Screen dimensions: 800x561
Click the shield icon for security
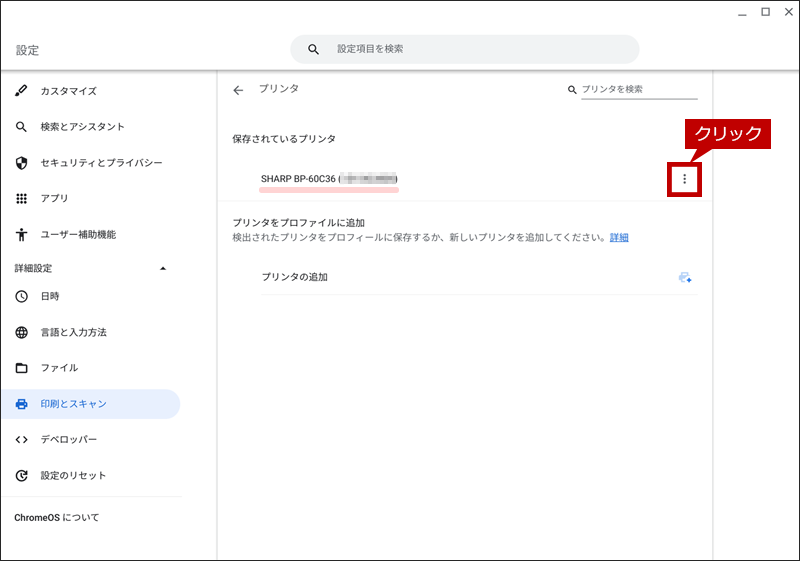(21, 163)
